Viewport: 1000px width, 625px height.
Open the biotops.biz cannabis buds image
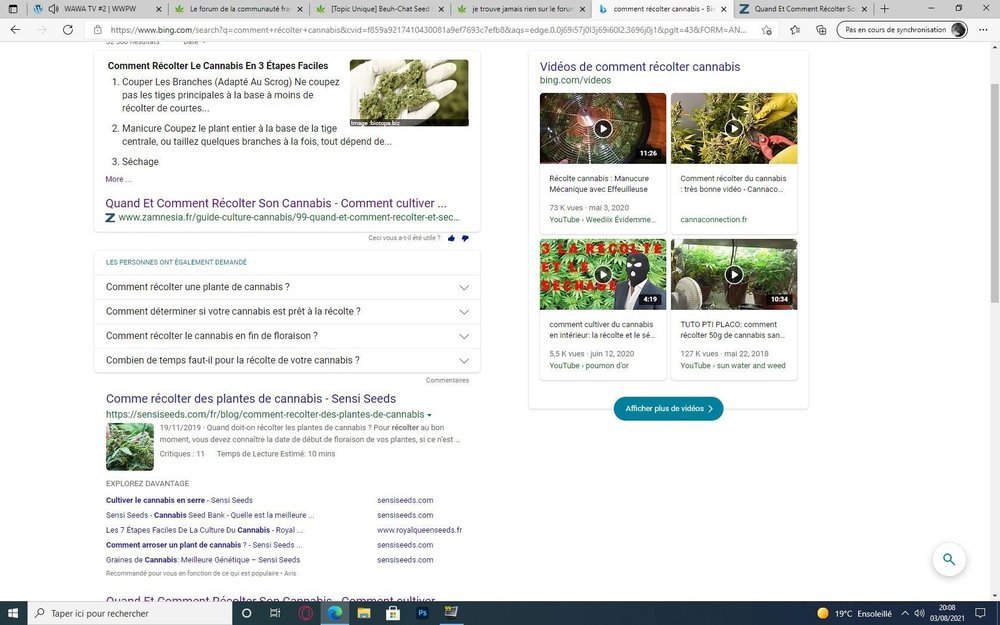pos(409,92)
